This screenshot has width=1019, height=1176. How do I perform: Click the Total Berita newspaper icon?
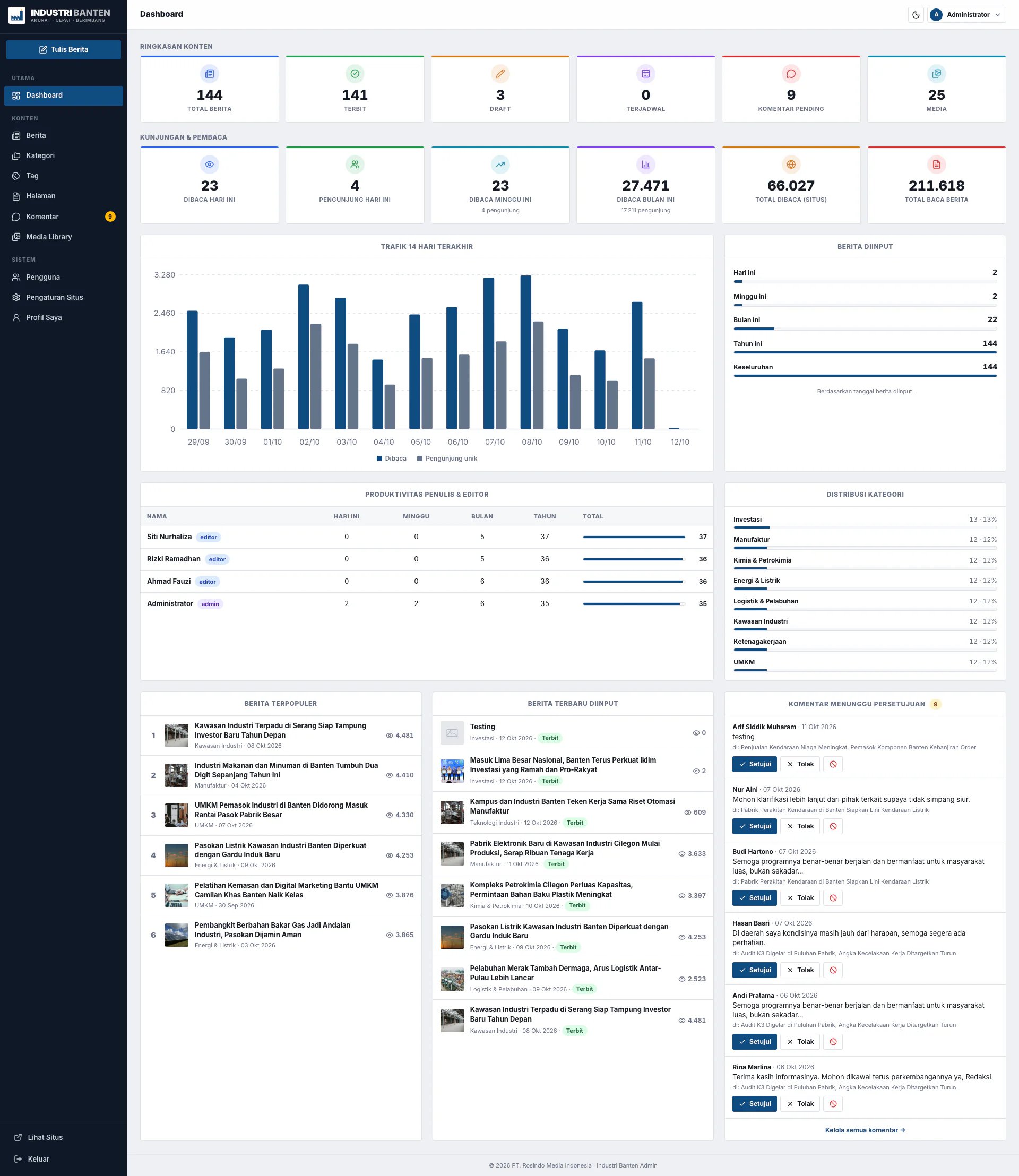point(209,74)
